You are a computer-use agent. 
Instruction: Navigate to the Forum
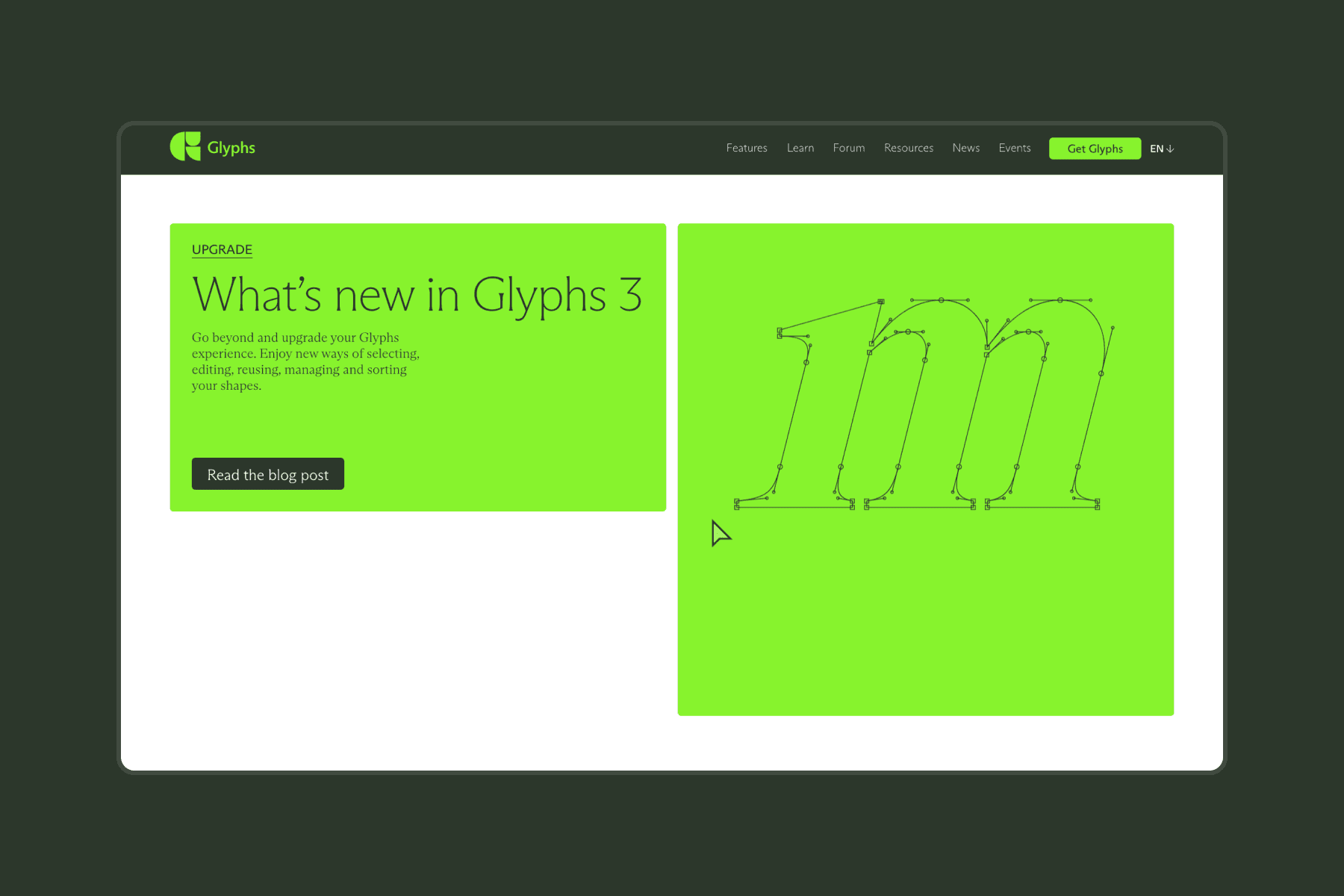coord(848,148)
